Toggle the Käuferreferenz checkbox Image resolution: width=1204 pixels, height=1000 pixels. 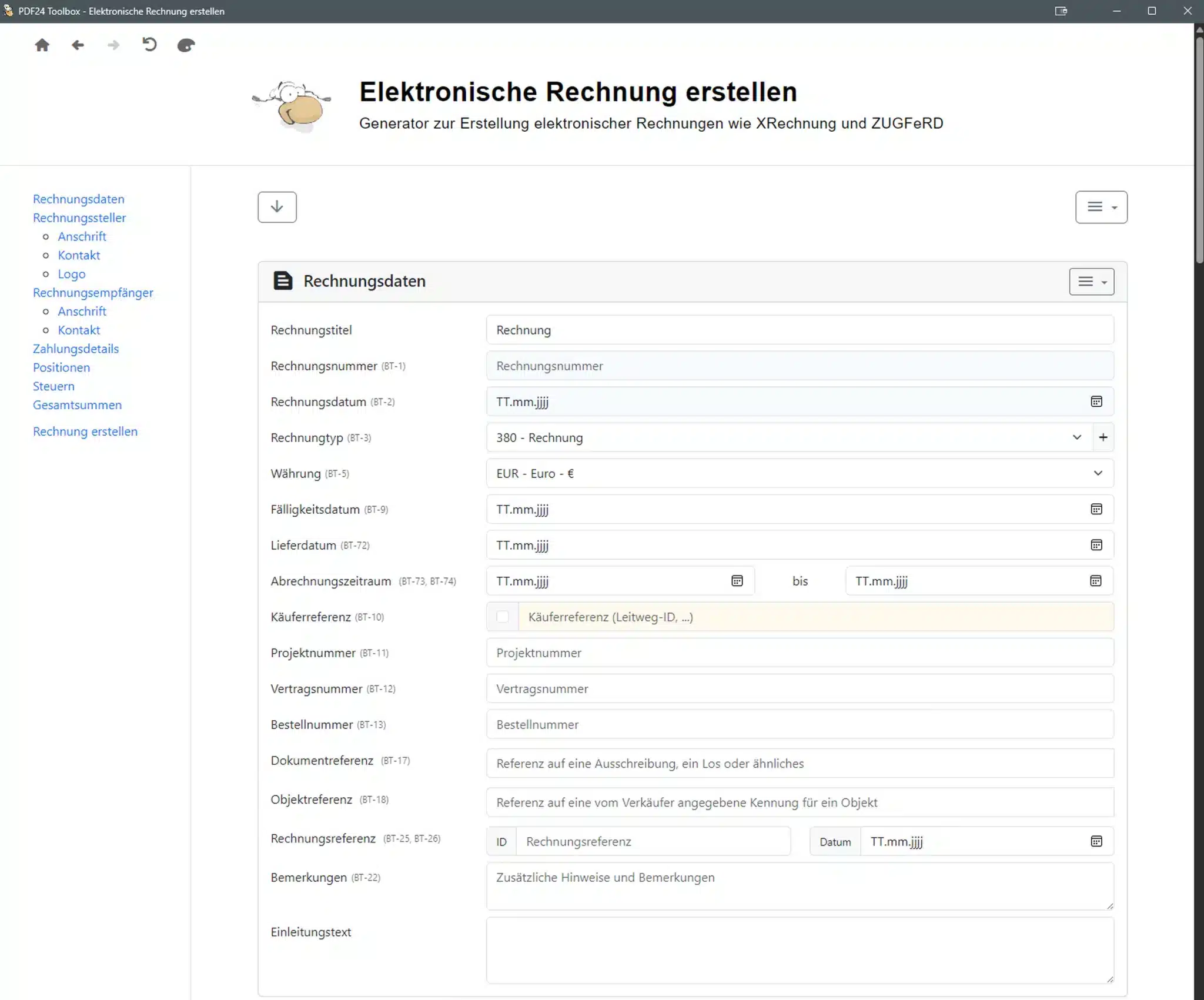[503, 617]
